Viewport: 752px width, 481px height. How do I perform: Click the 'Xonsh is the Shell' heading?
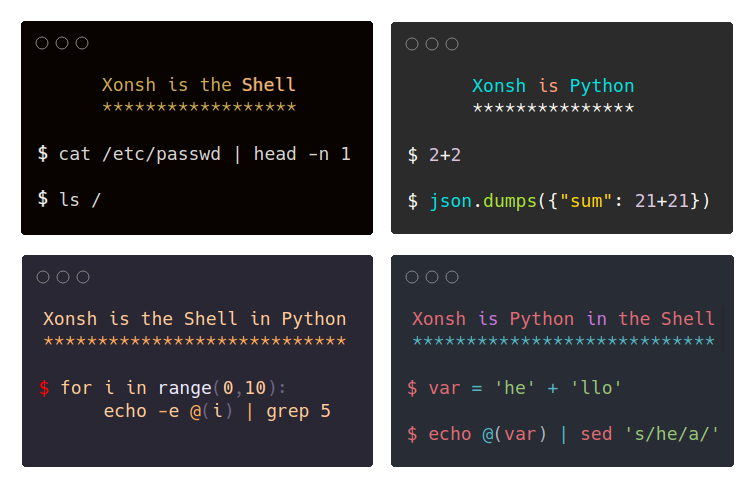[199, 85]
